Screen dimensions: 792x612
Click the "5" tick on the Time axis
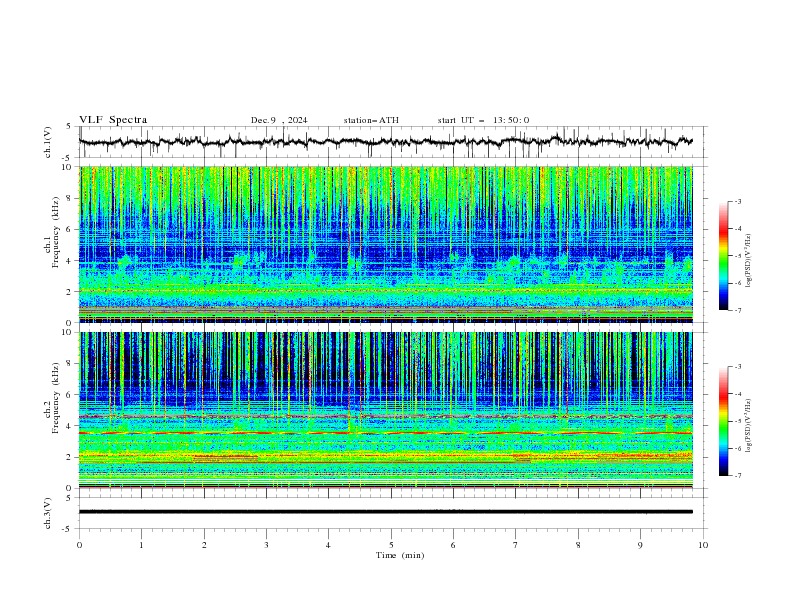[x=391, y=545]
